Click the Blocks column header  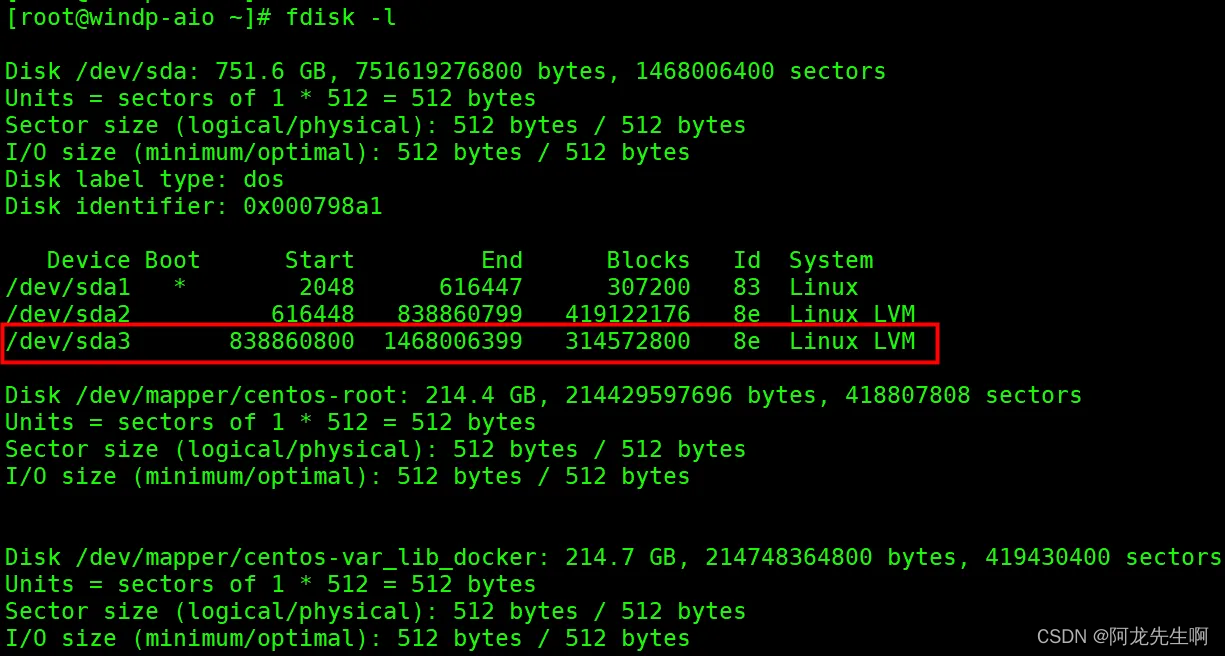tap(648, 261)
